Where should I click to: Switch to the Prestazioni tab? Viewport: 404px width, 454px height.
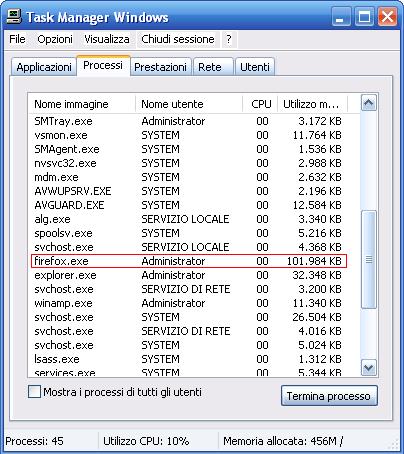coord(160,67)
